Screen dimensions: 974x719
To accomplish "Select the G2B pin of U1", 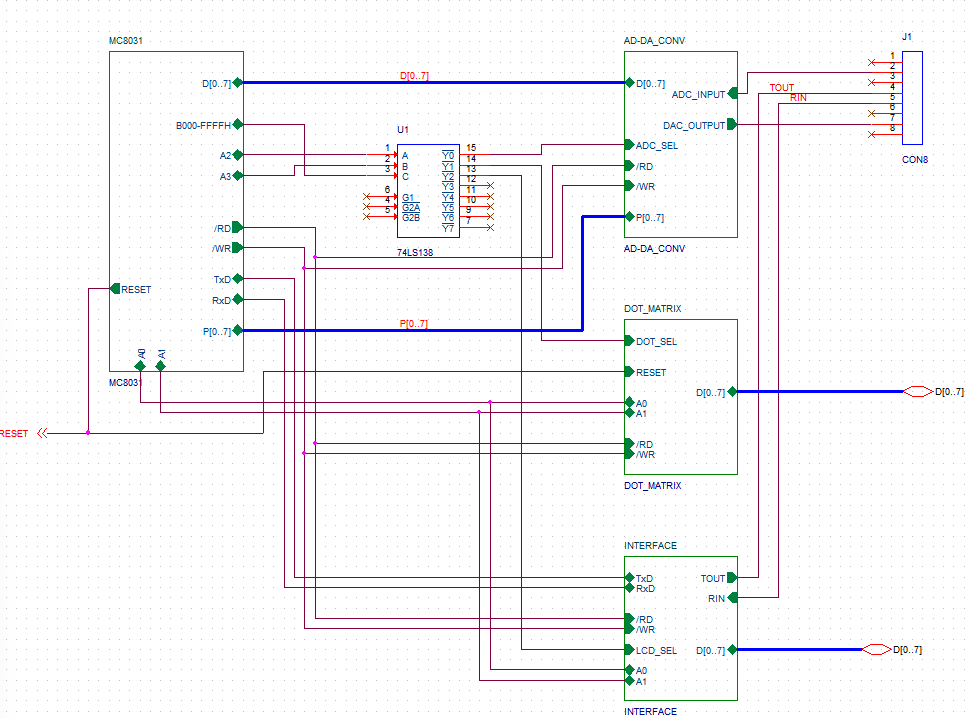I will [381, 217].
